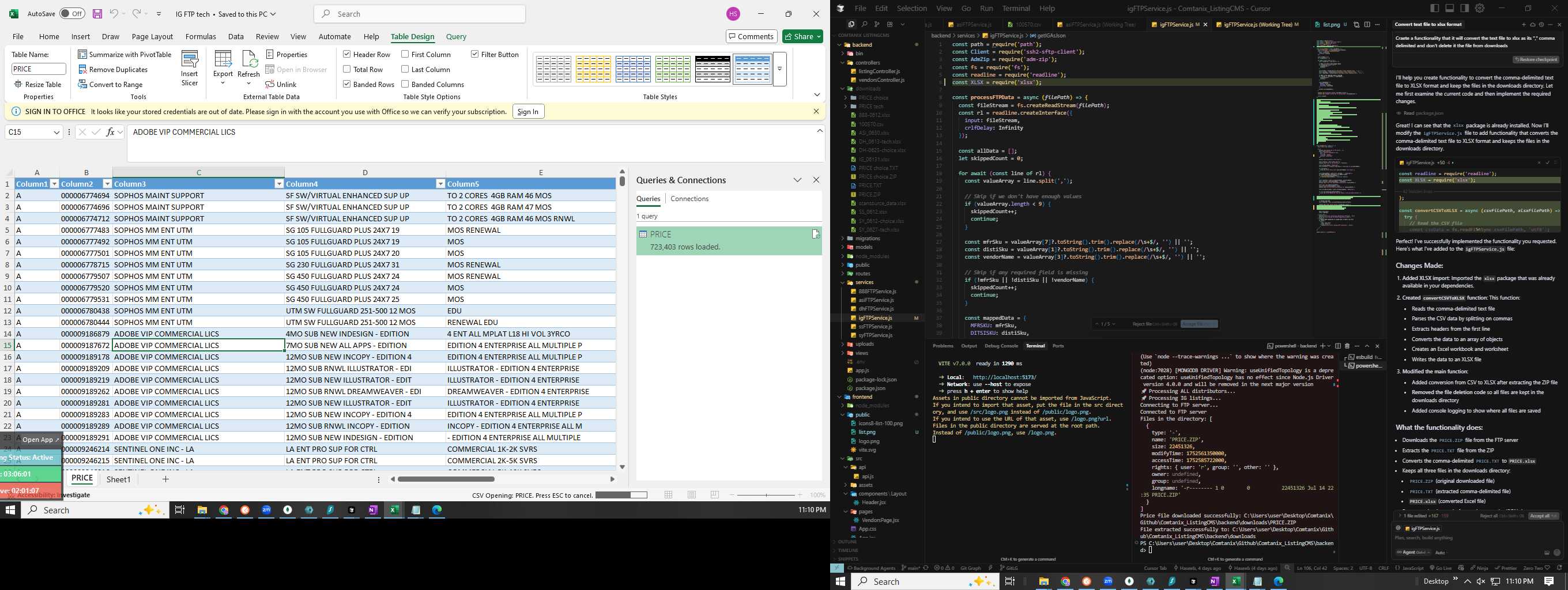This screenshot has height=590, width=1568.
Task: Check Banded Columns checkbox
Action: tap(405, 85)
